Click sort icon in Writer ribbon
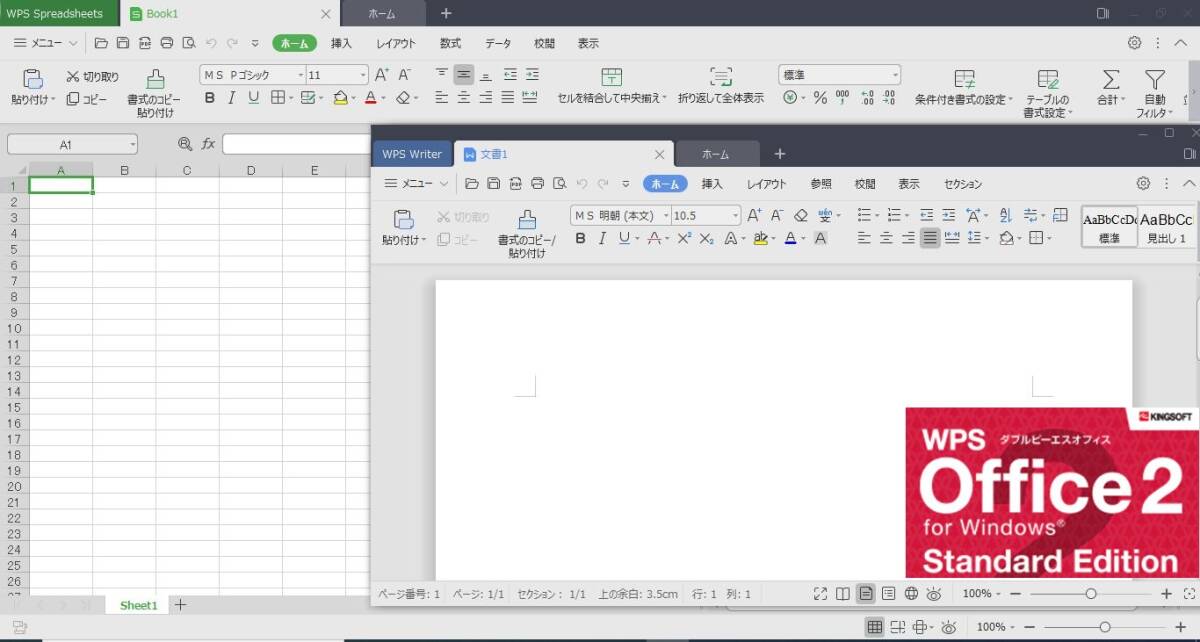Viewport: 1200px width, 642px height. 1005,215
